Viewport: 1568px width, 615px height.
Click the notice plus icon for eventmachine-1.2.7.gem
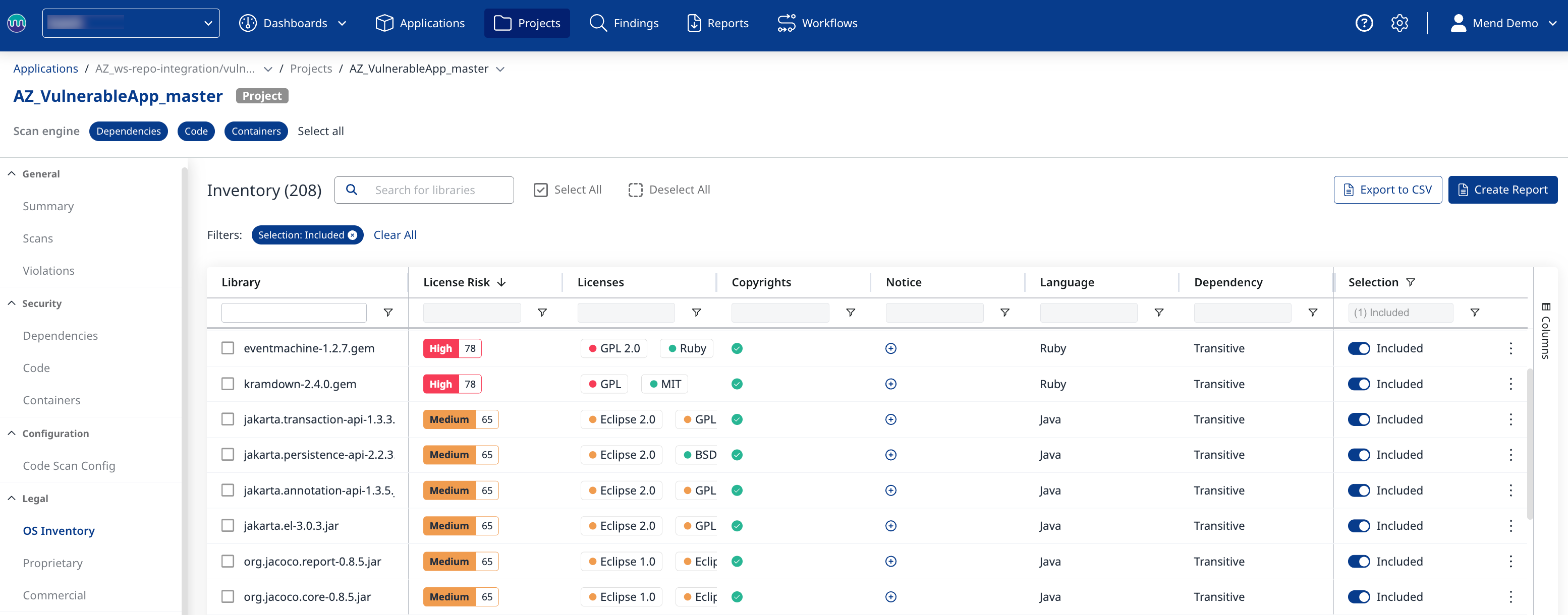890,348
